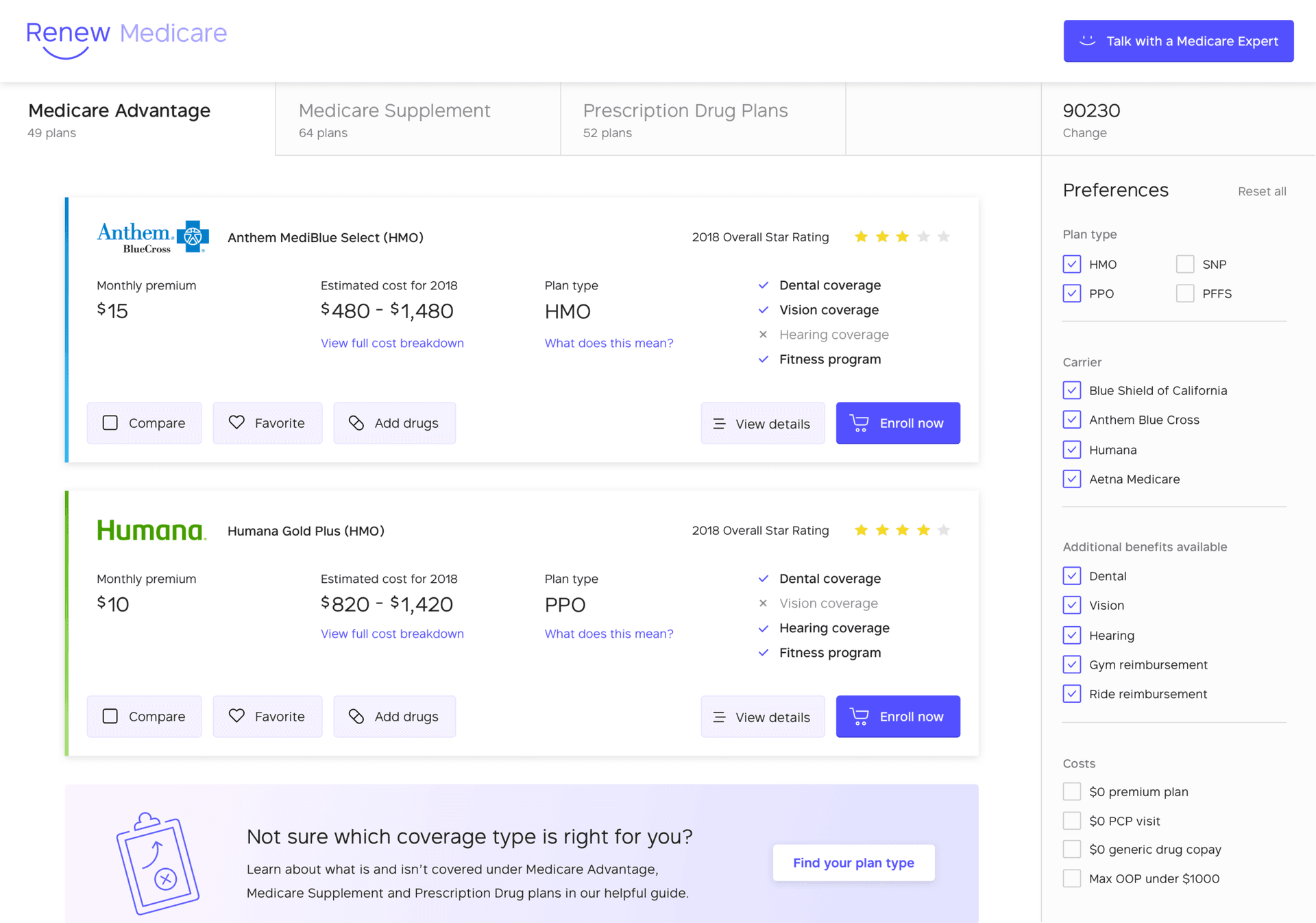Uncheck Aetna Medicare carrier
1316x923 pixels.
pyautogui.click(x=1072, y=479)
